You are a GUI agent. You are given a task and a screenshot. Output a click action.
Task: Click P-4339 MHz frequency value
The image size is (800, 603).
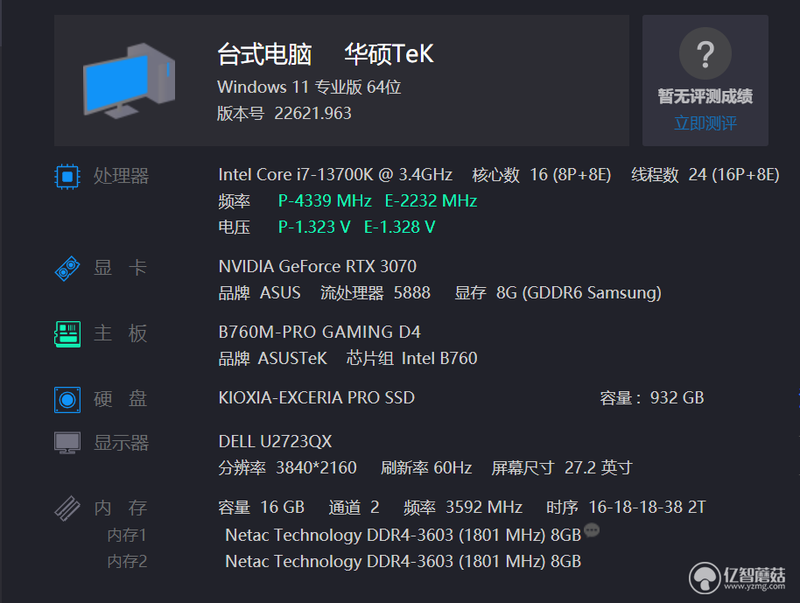point(324,201)
